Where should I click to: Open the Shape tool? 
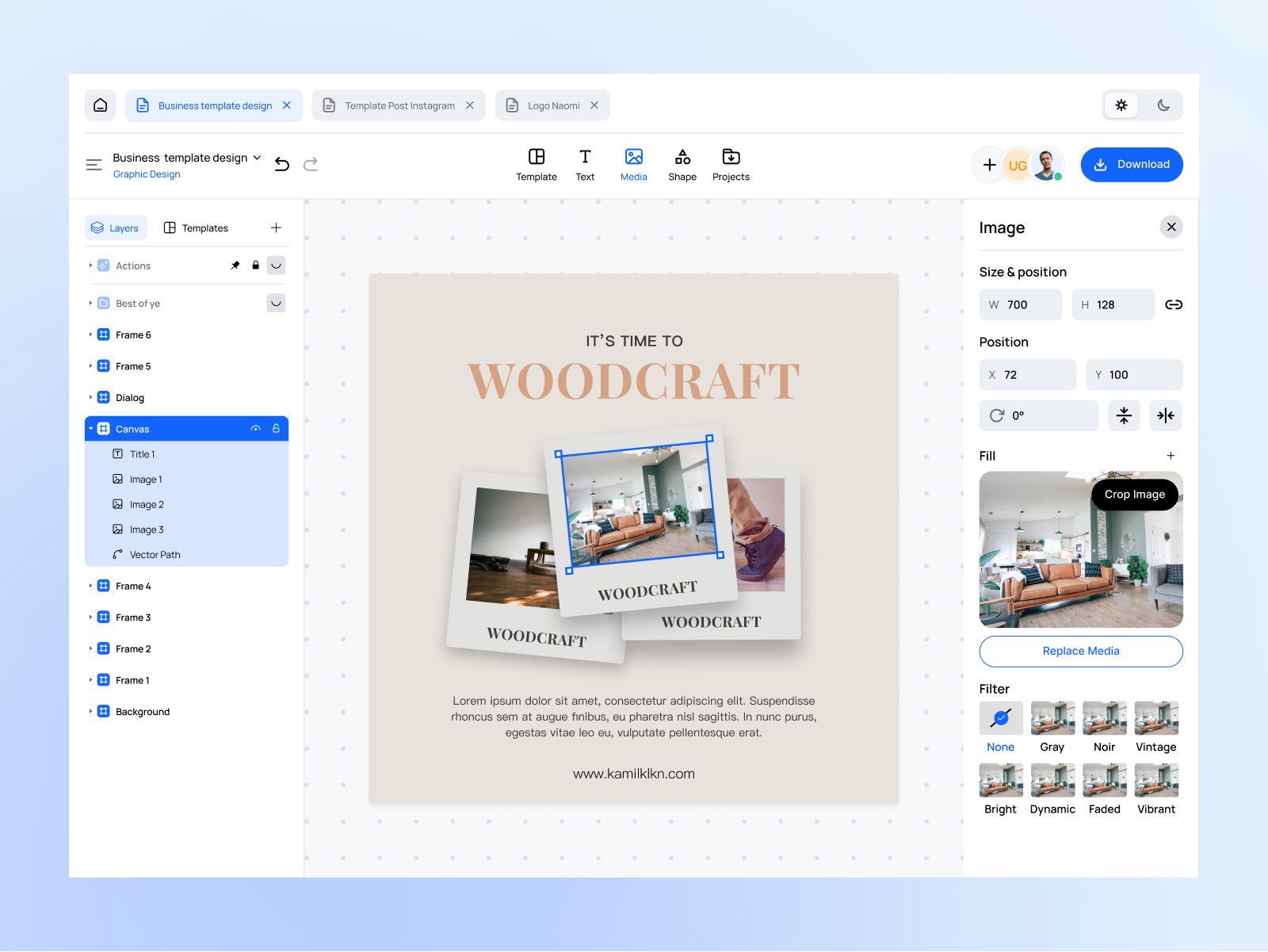click(682, 164)
